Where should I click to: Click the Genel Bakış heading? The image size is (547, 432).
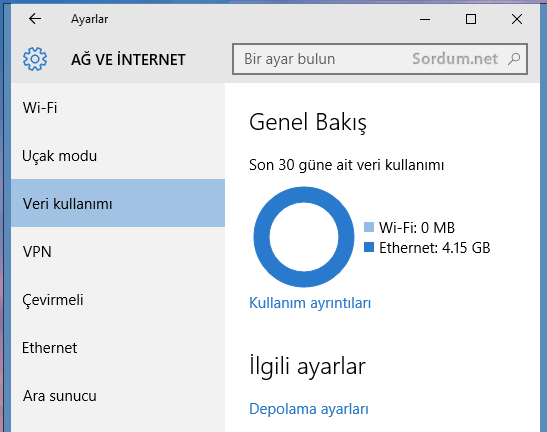pyautogui.click(x=308, y=122)
